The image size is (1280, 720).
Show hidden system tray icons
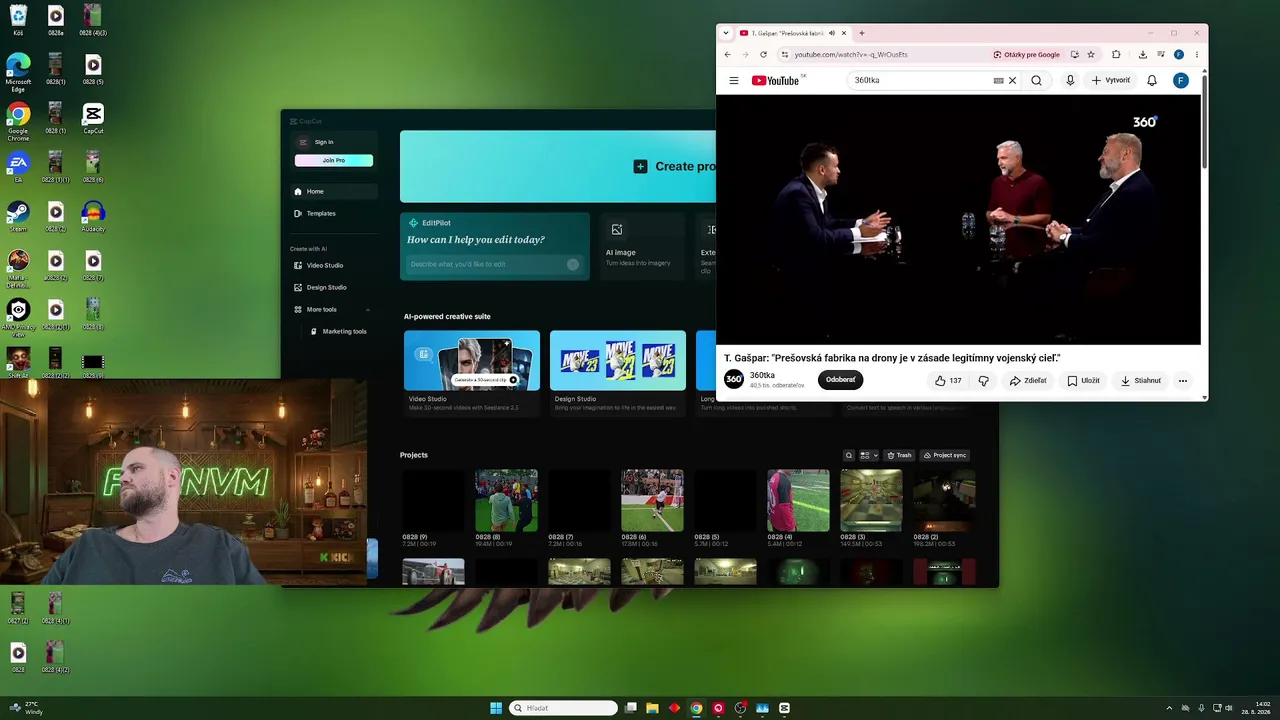(x=1169, y=708)
